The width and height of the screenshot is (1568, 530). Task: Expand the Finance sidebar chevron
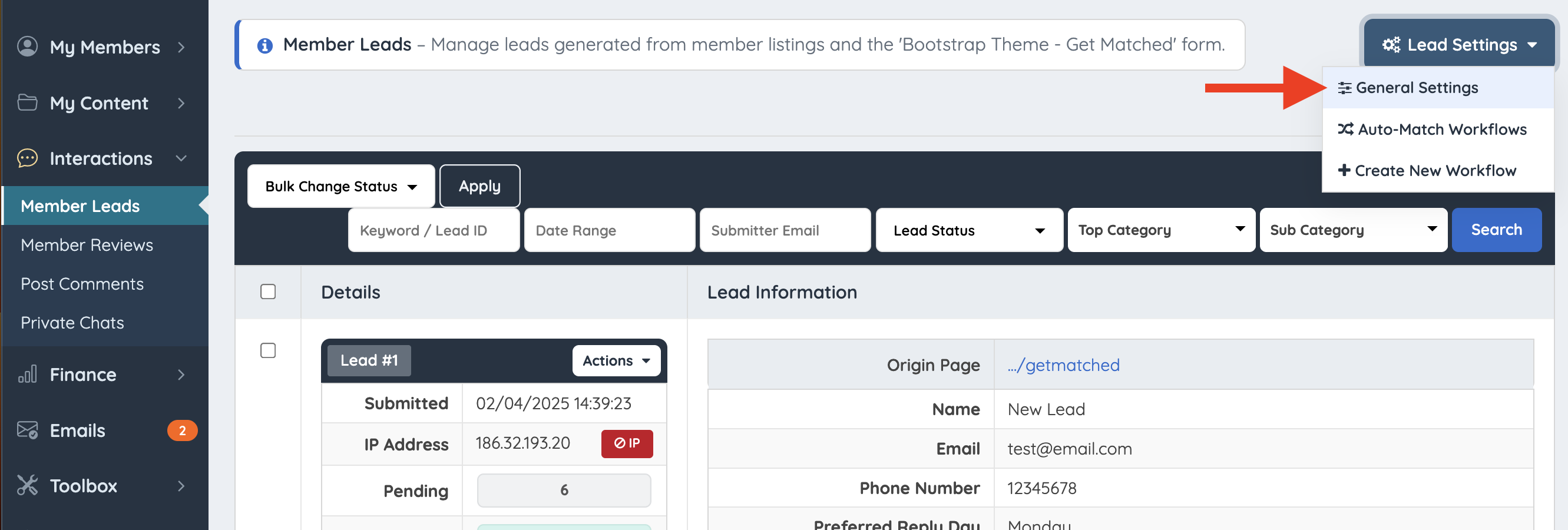(x=181, y=375)
